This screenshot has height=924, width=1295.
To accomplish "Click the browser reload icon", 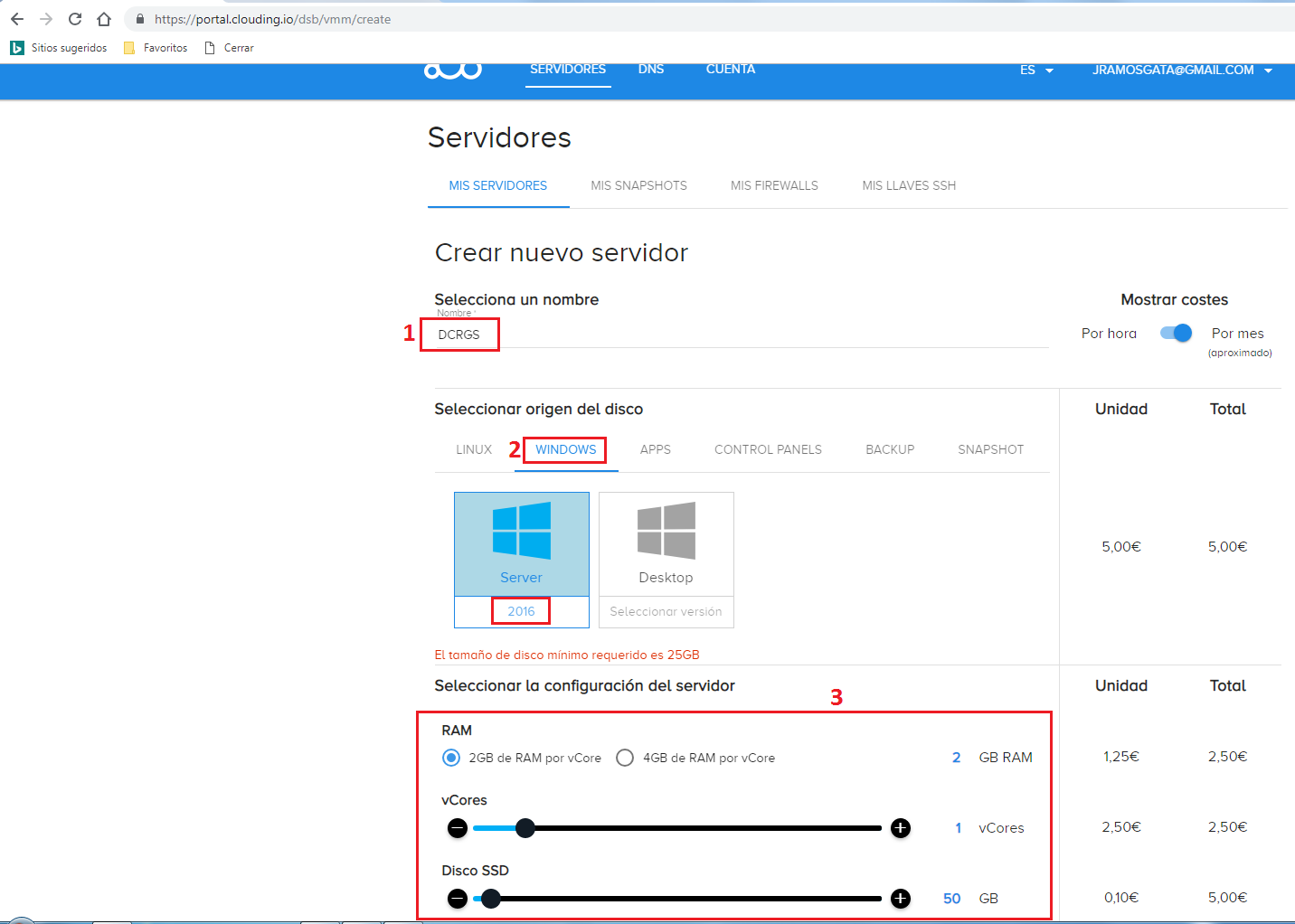I will [74, 18].
